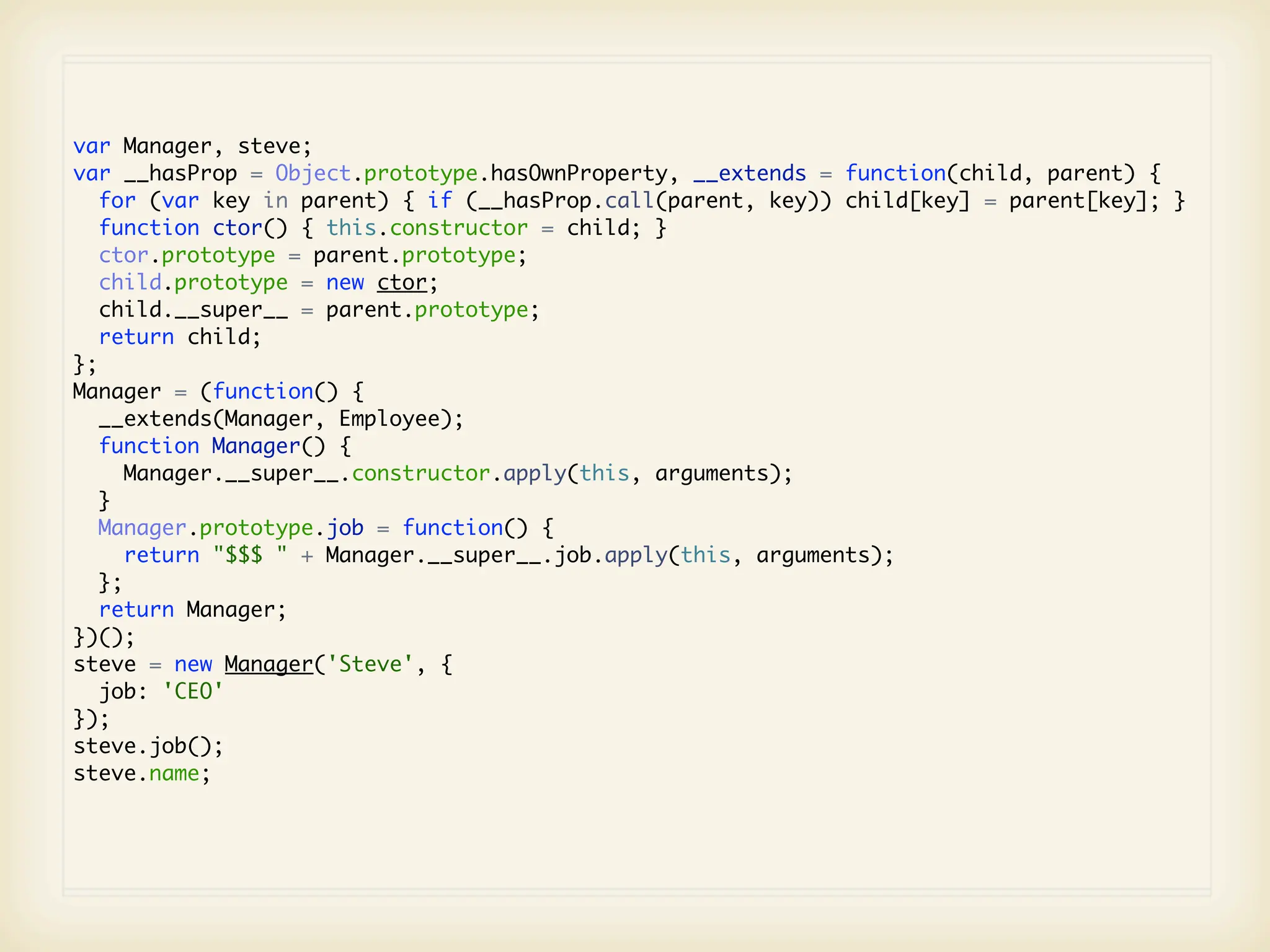This screenshot has width=1270, height=952.
Task: Click 'Manager.__super__.constructor.apply(this, arguments);' line
Action: coord(458,474)
